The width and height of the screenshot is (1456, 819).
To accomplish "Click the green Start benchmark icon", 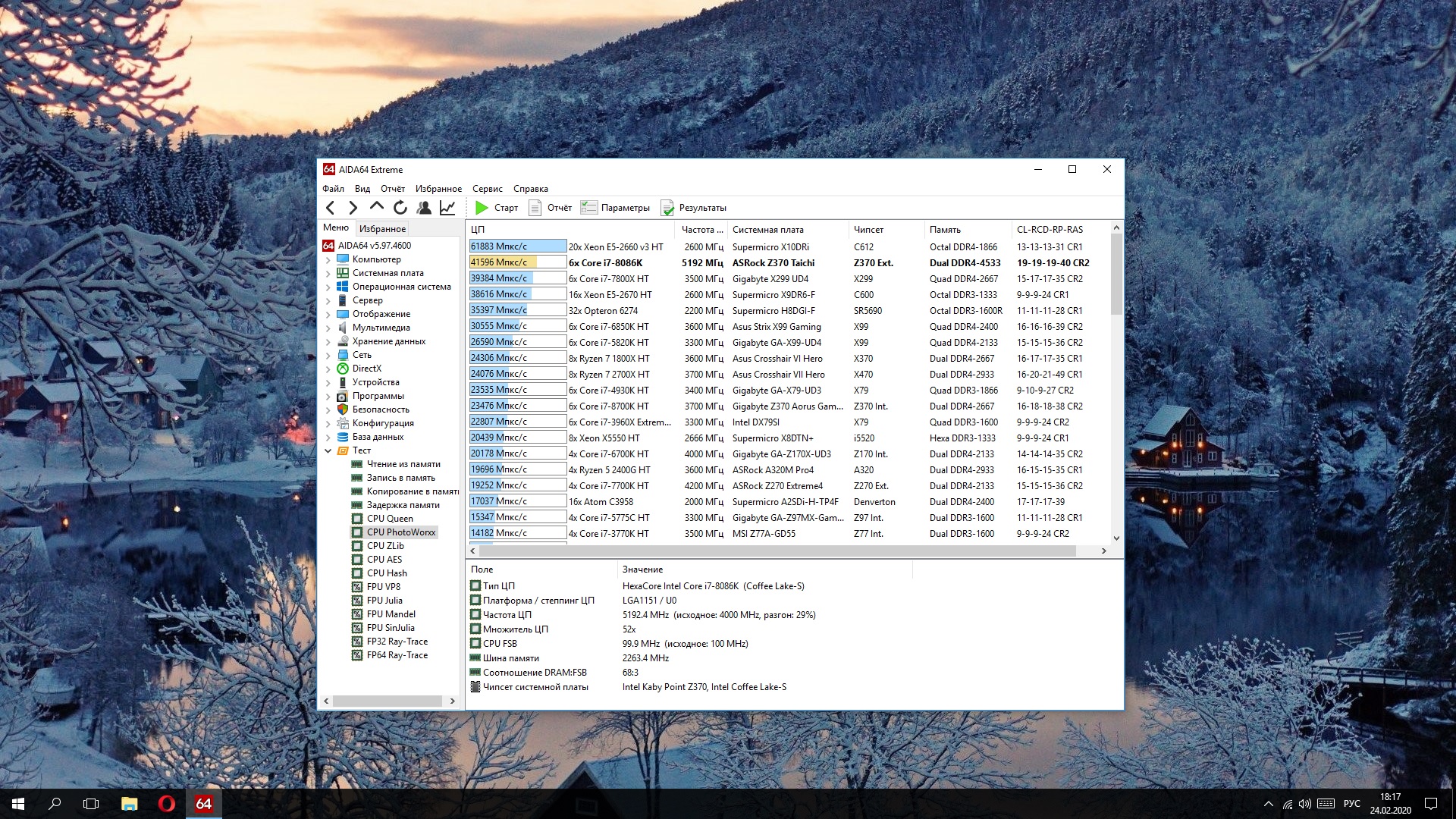I will (x=482, y=208).
